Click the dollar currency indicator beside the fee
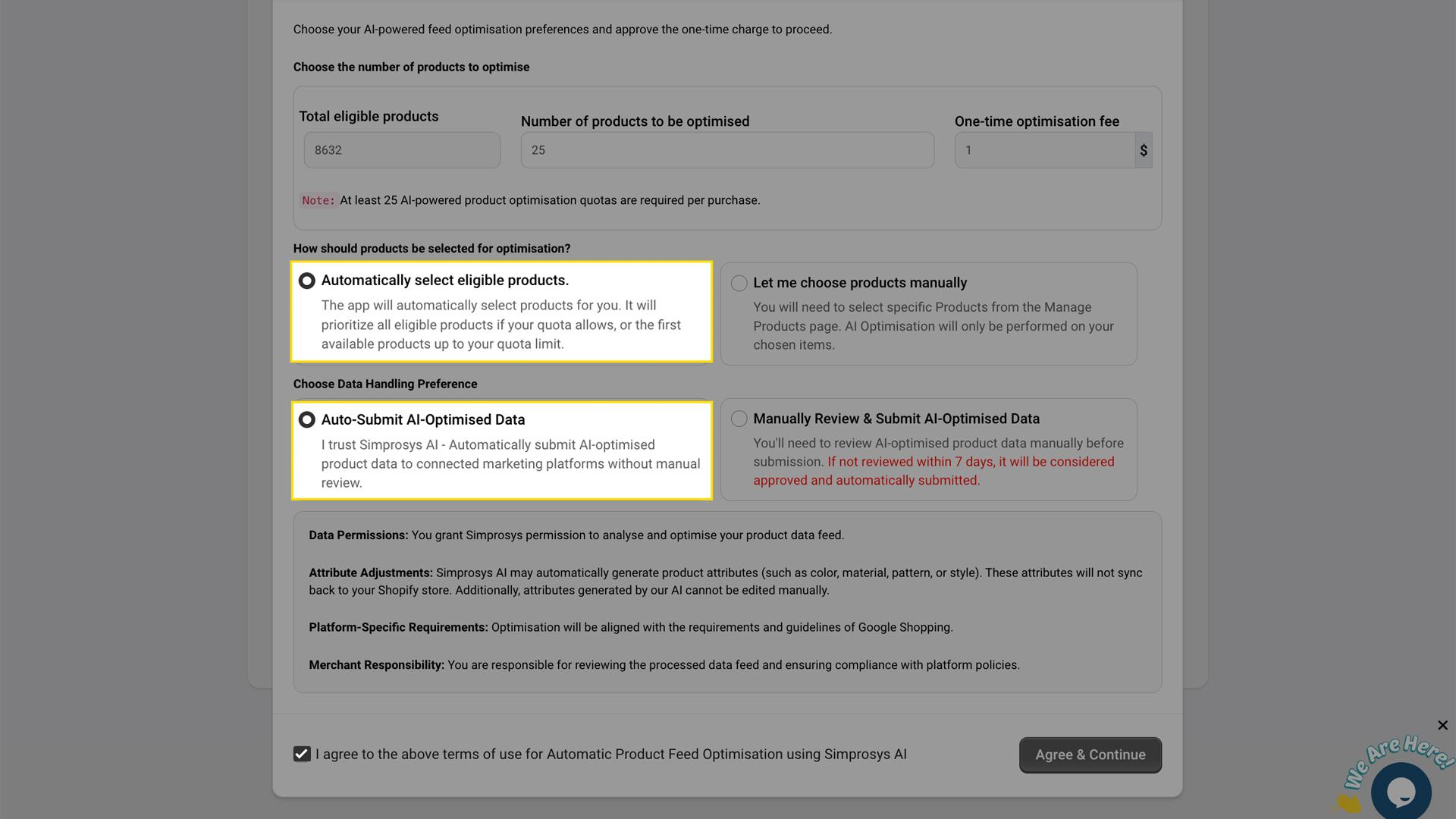 (x=1144, y=149)
